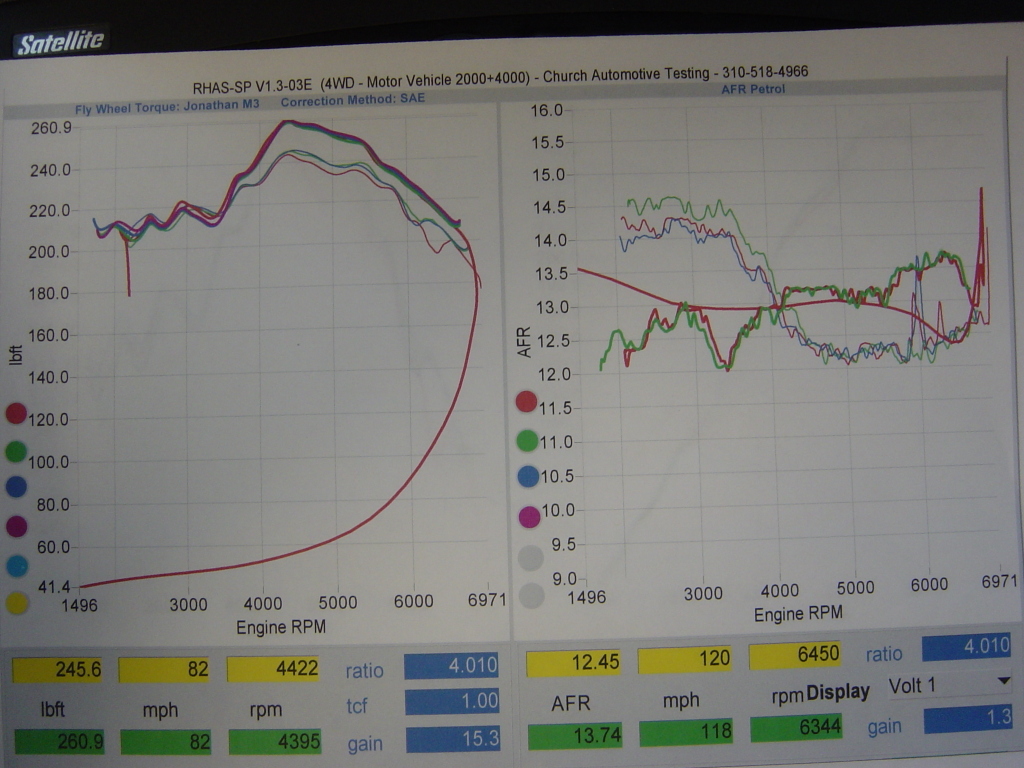Click the yellow rpm readout 6450
This screenshot has width=1024, height=768.
click(793, 654)
